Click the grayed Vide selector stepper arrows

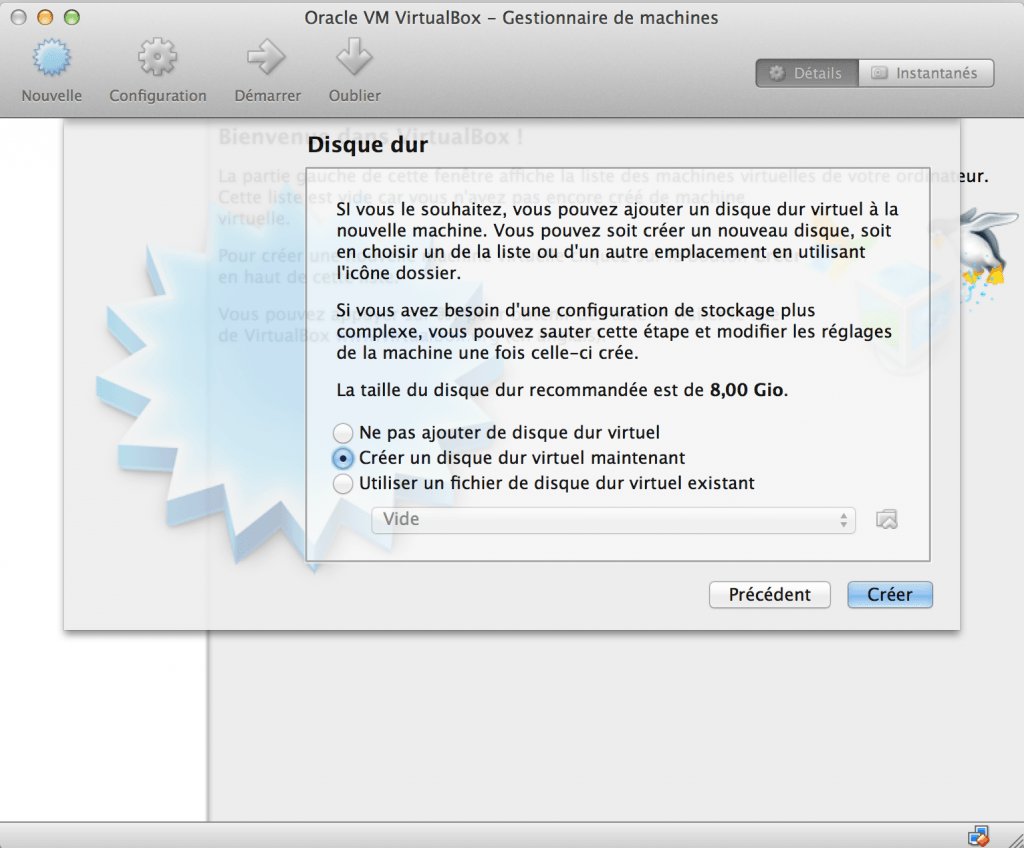click(843, 519)
